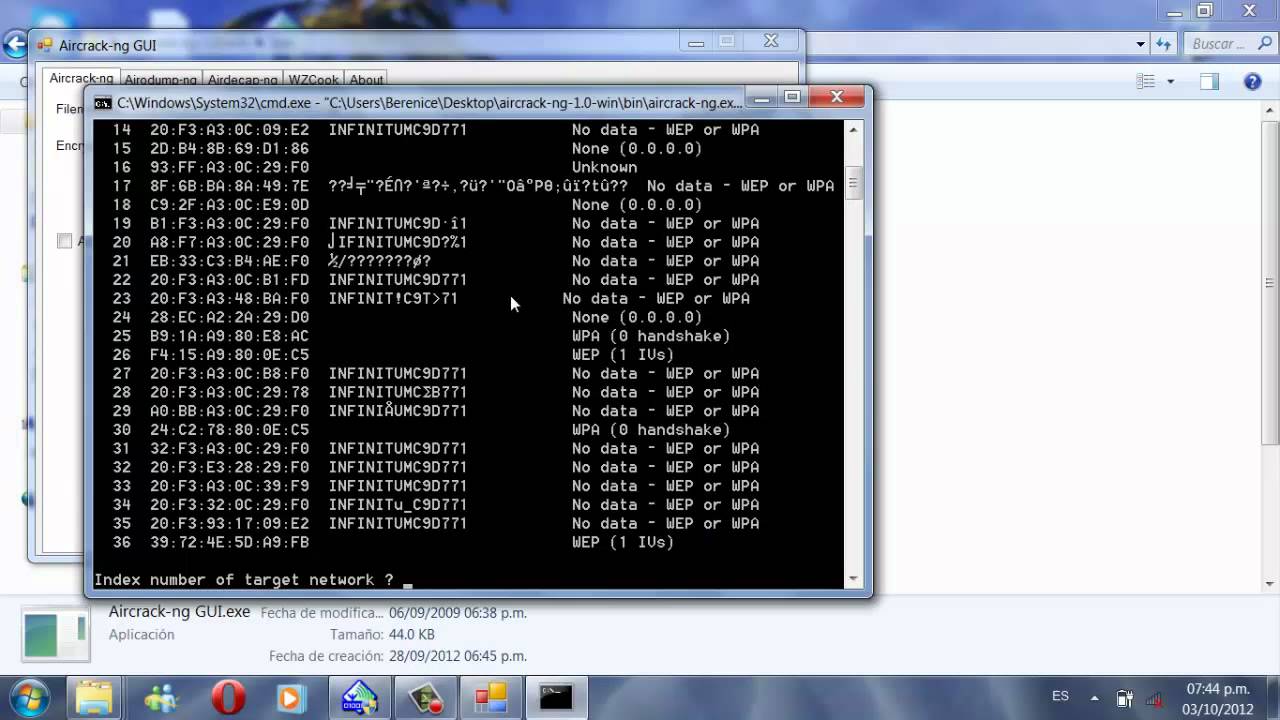The width and height of the screenshot is (1280, 720).
Task: Open the screen recorder taskbar icon
Action: 425,697
